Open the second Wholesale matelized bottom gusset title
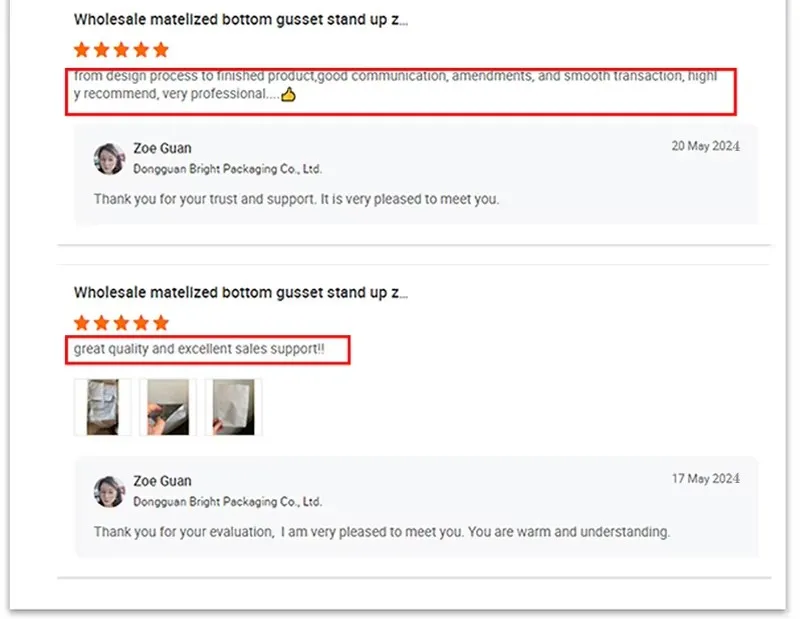This screenshot has height=619, width=800. [241, 293]
